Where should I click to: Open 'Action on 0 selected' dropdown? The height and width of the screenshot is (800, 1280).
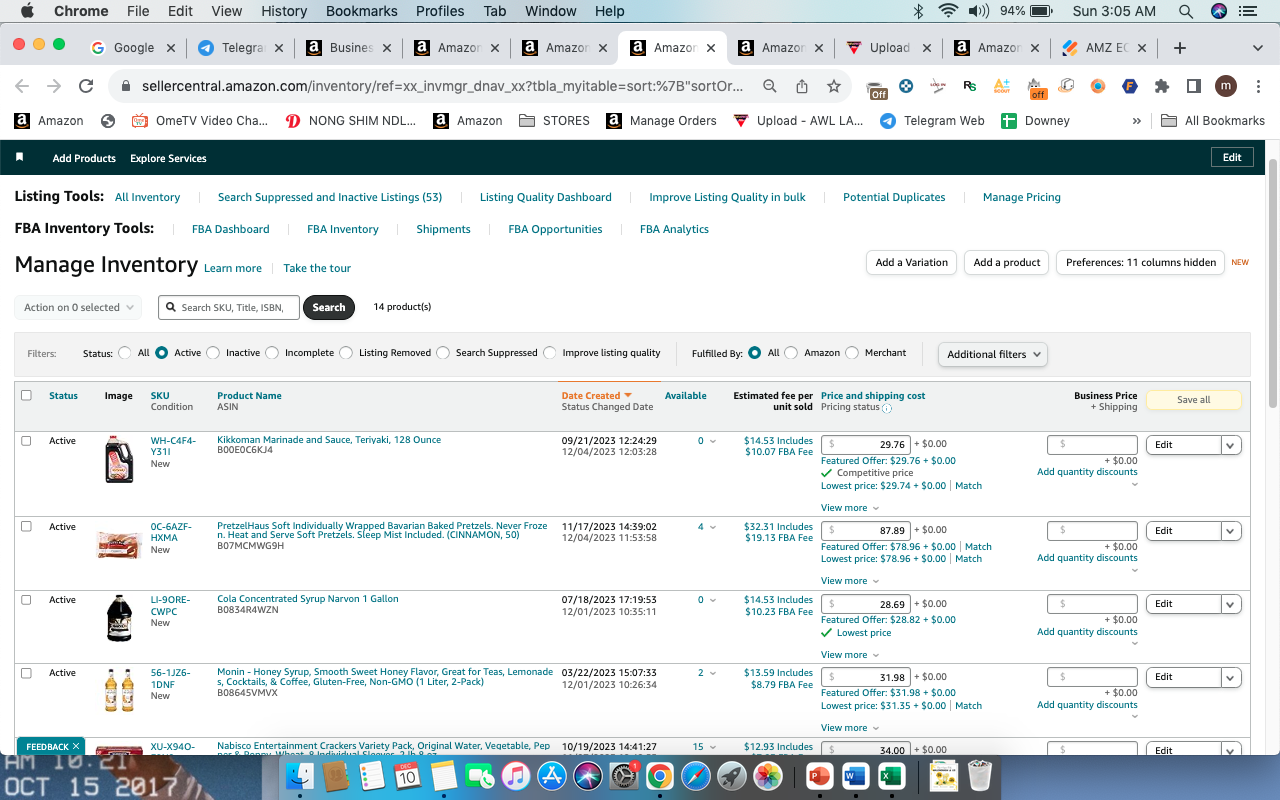click(x=78, y=307)
